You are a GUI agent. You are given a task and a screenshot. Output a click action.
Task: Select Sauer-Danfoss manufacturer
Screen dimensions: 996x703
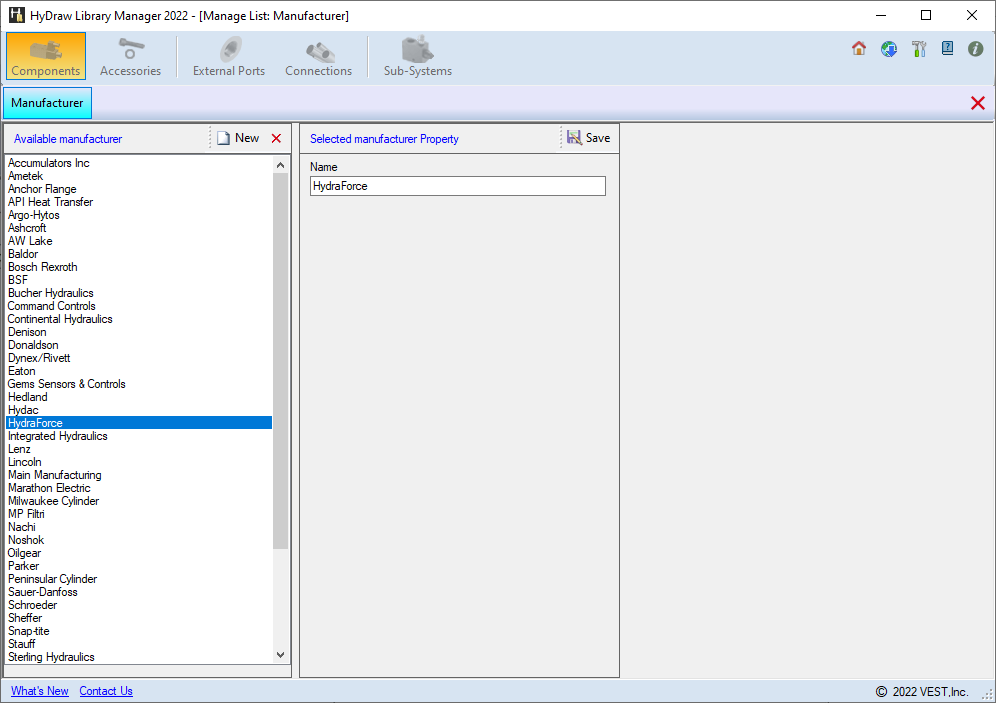139,593
